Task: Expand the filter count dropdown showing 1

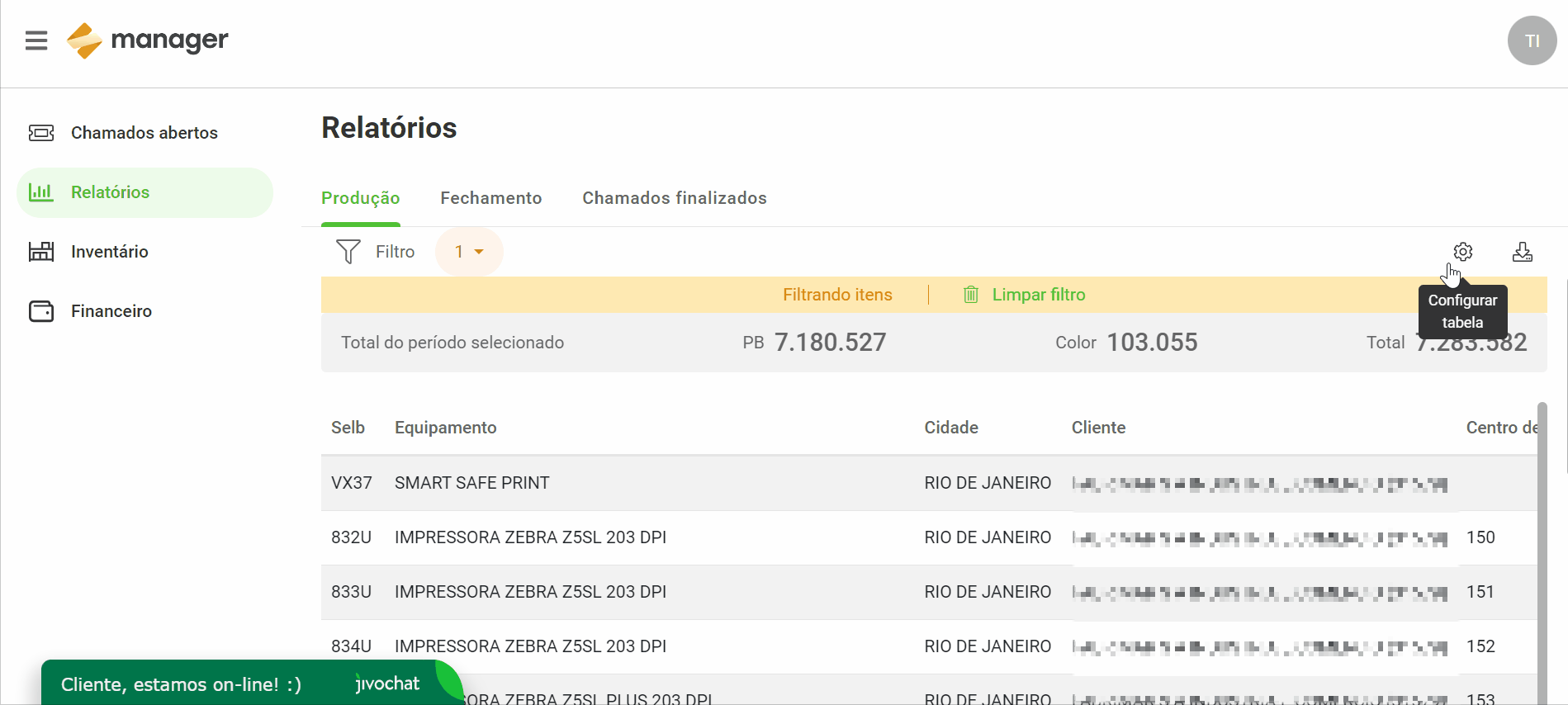Action: (469, 252)
